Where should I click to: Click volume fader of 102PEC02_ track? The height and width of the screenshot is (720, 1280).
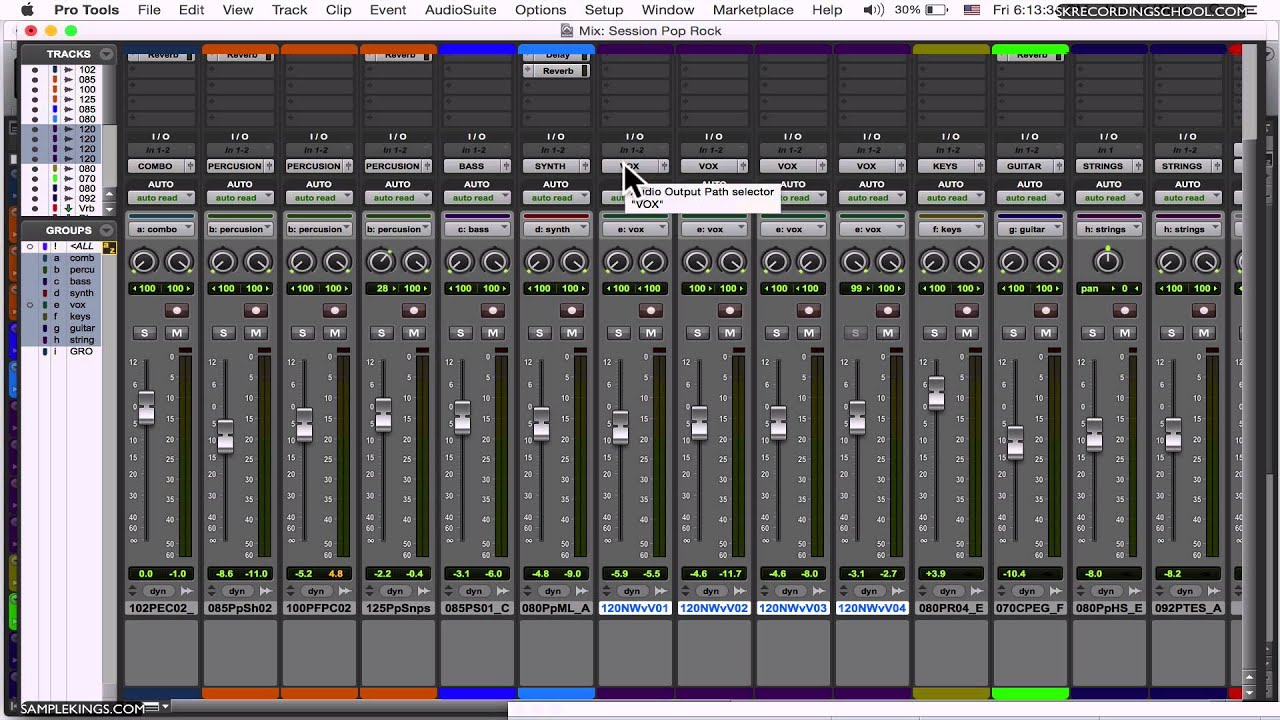point(146,407)
